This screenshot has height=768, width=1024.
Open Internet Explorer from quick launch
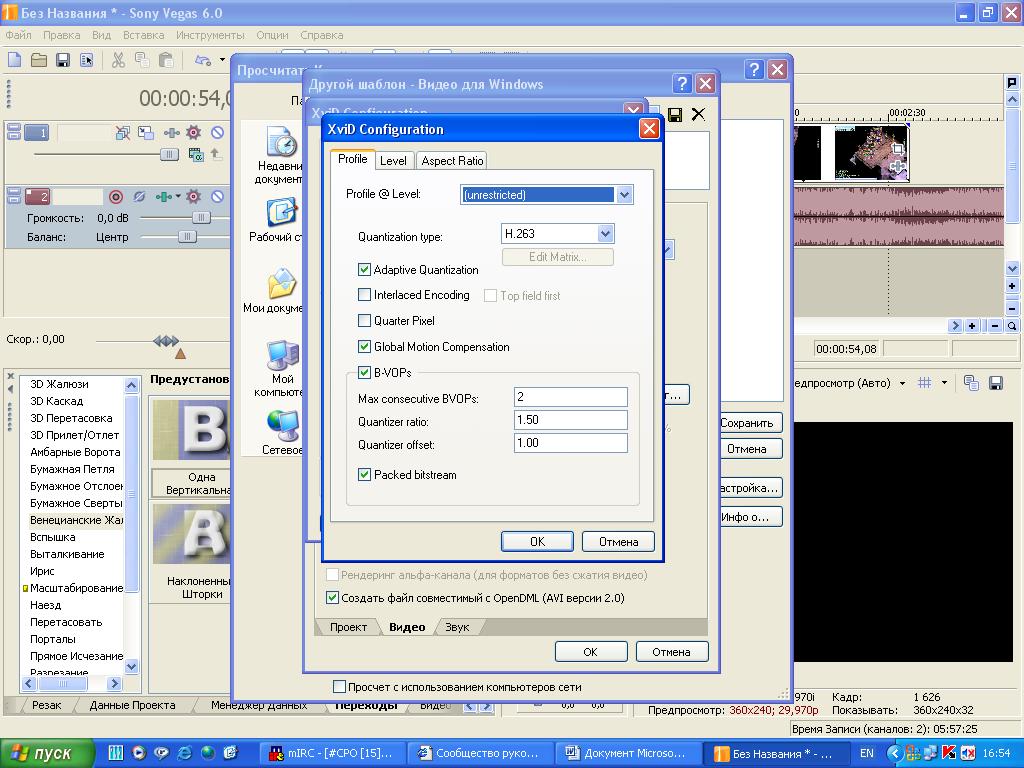[x=185, y=753]
